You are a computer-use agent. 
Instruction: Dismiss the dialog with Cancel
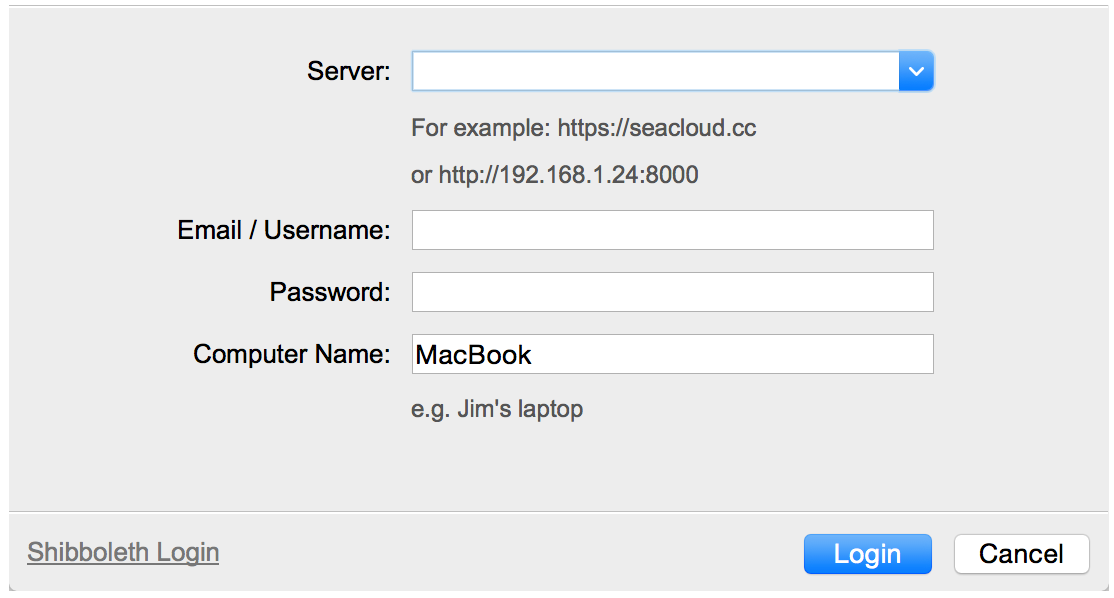coord(1021,554)
